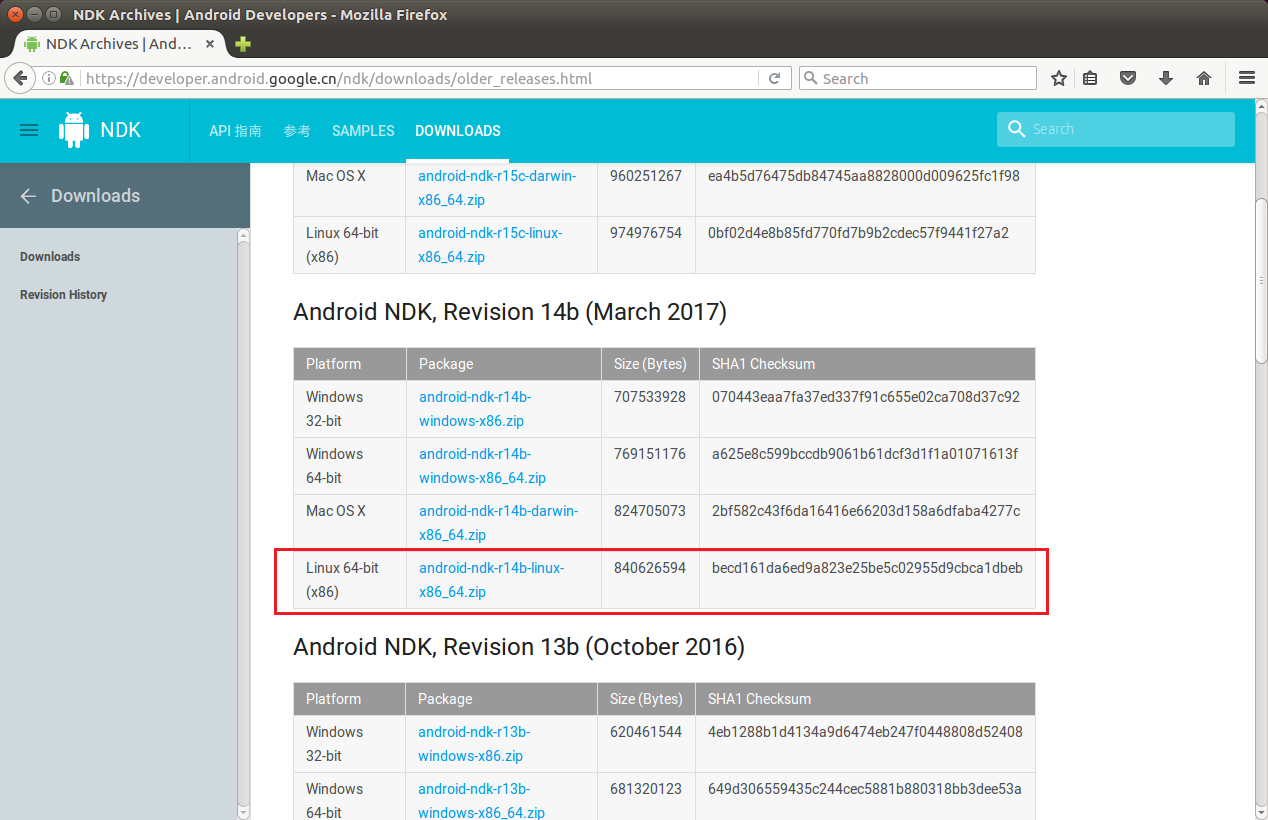Open new tab with plus icon

[242, 44]
